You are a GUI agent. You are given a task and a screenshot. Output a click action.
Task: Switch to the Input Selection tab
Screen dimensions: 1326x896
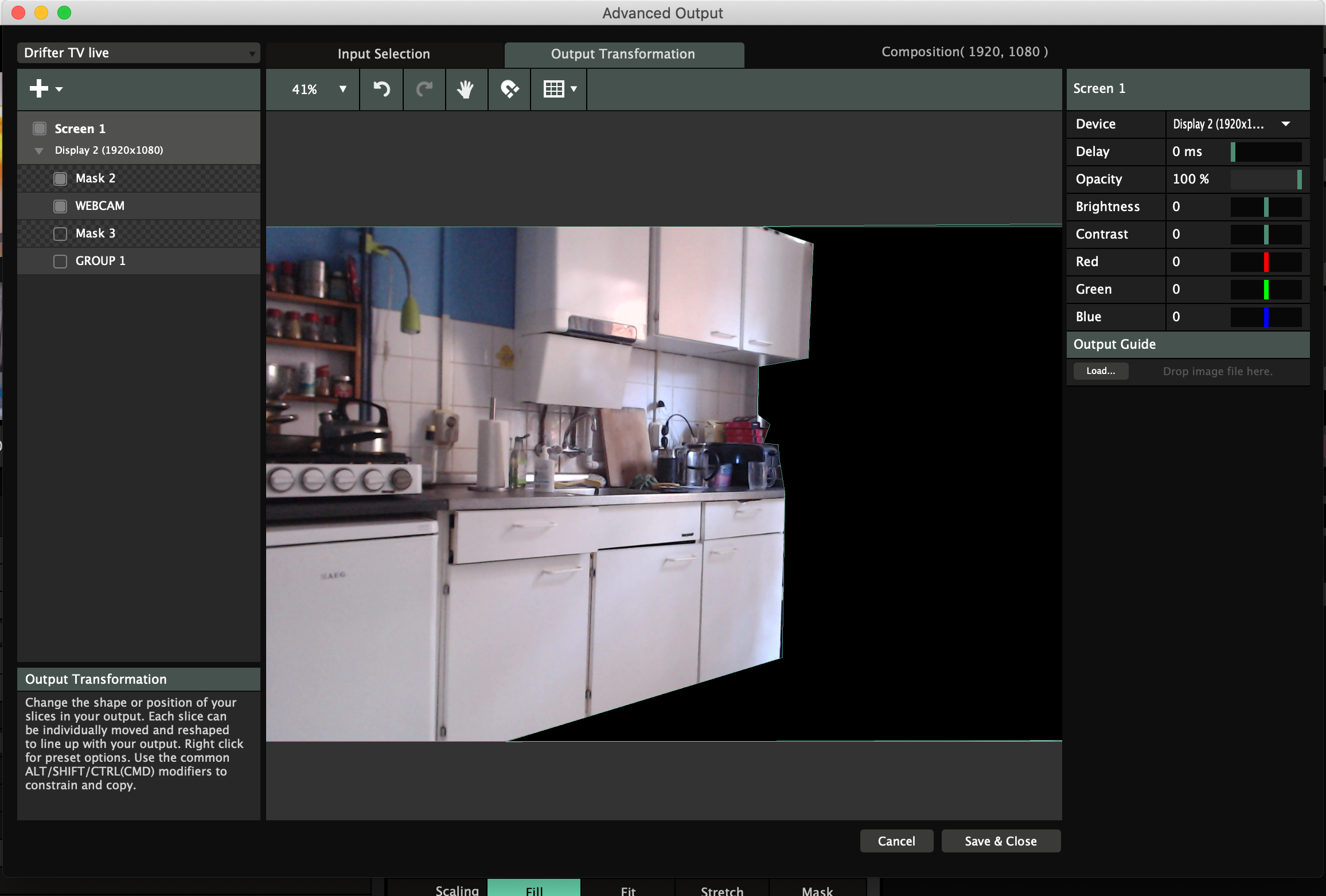click(x=384, y=54)
